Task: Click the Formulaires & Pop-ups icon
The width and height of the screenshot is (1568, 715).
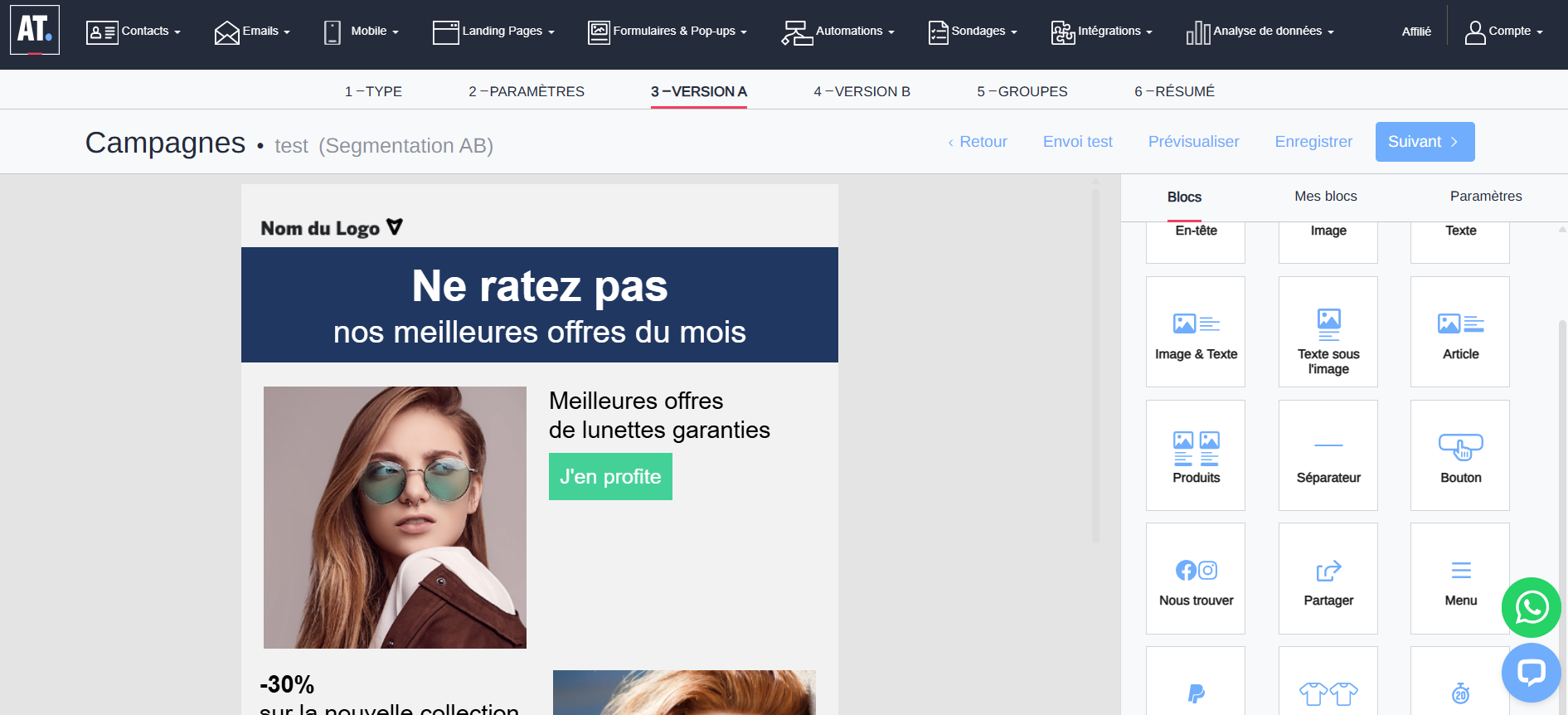Action: point(599,32)
